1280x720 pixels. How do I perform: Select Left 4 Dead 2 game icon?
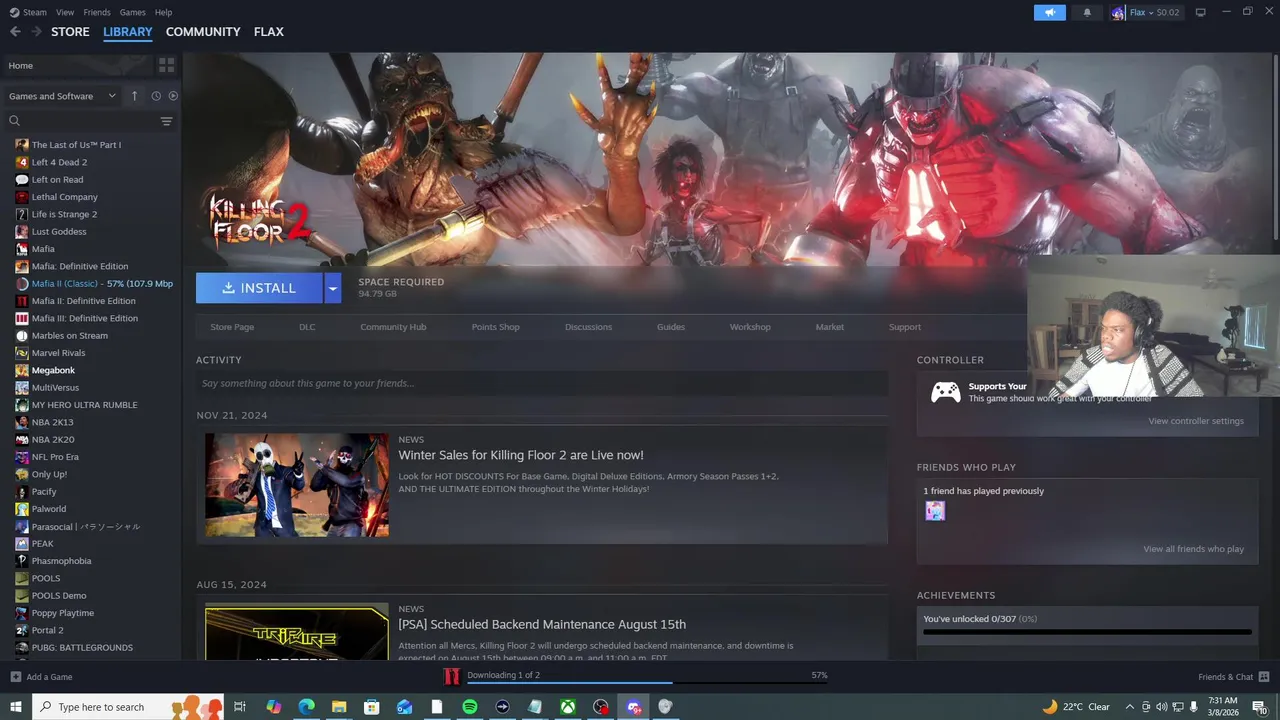click(22, 162)
